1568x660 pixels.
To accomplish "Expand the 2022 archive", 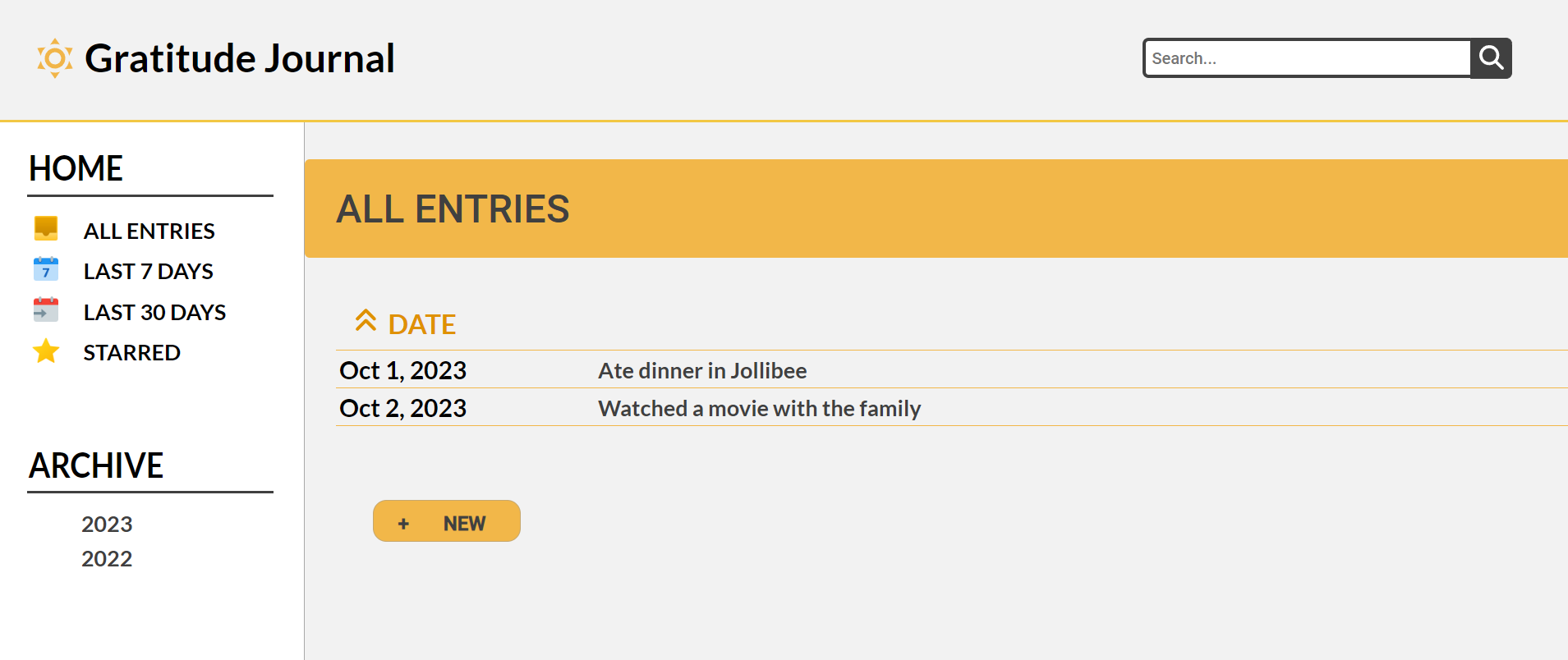I will tap(107, 558).
